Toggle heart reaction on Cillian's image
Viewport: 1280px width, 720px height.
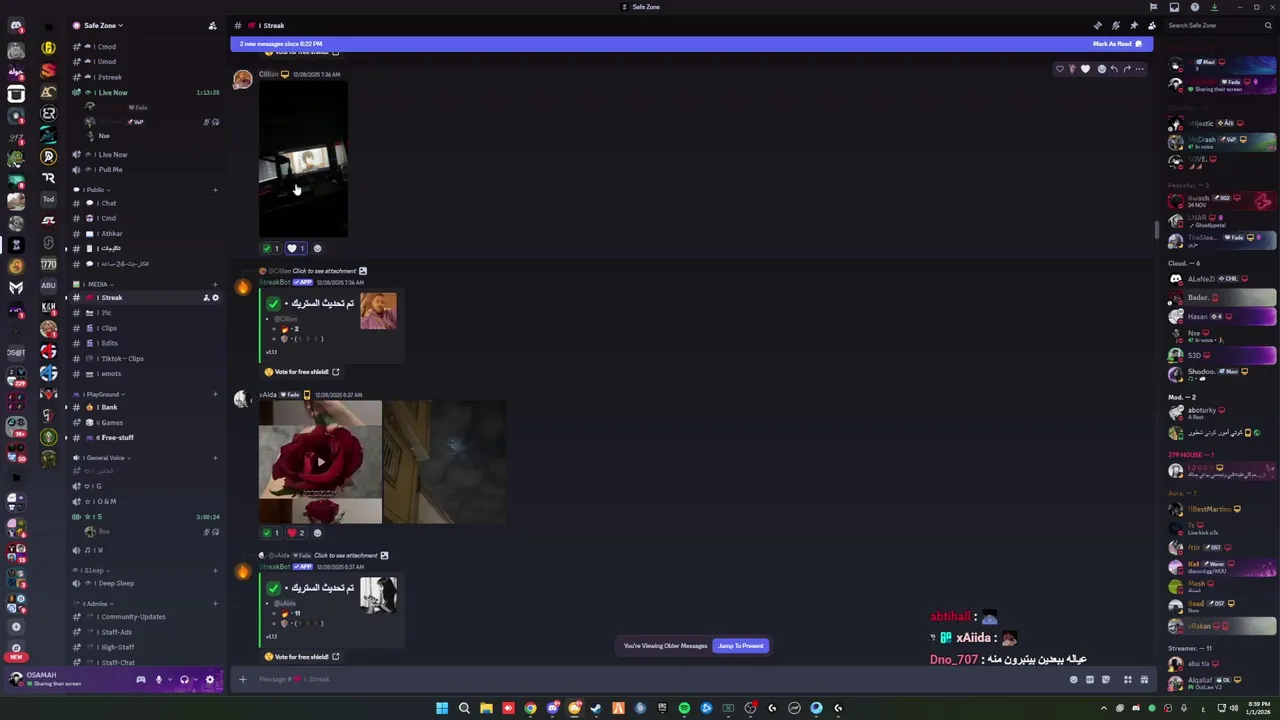pos(296,248)
